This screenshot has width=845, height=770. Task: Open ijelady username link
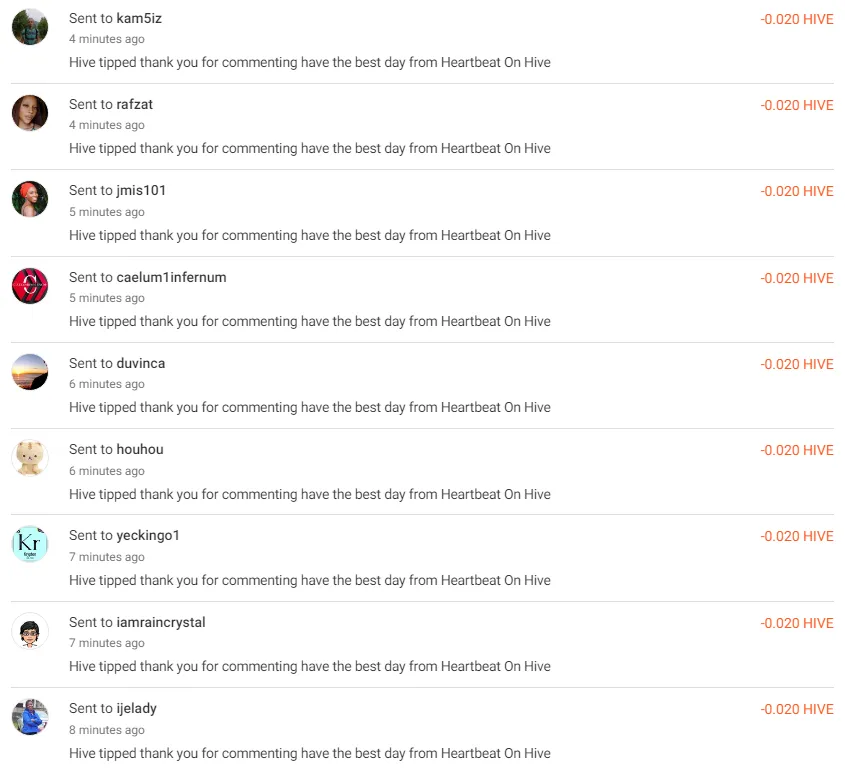click(x=137, y=709)
